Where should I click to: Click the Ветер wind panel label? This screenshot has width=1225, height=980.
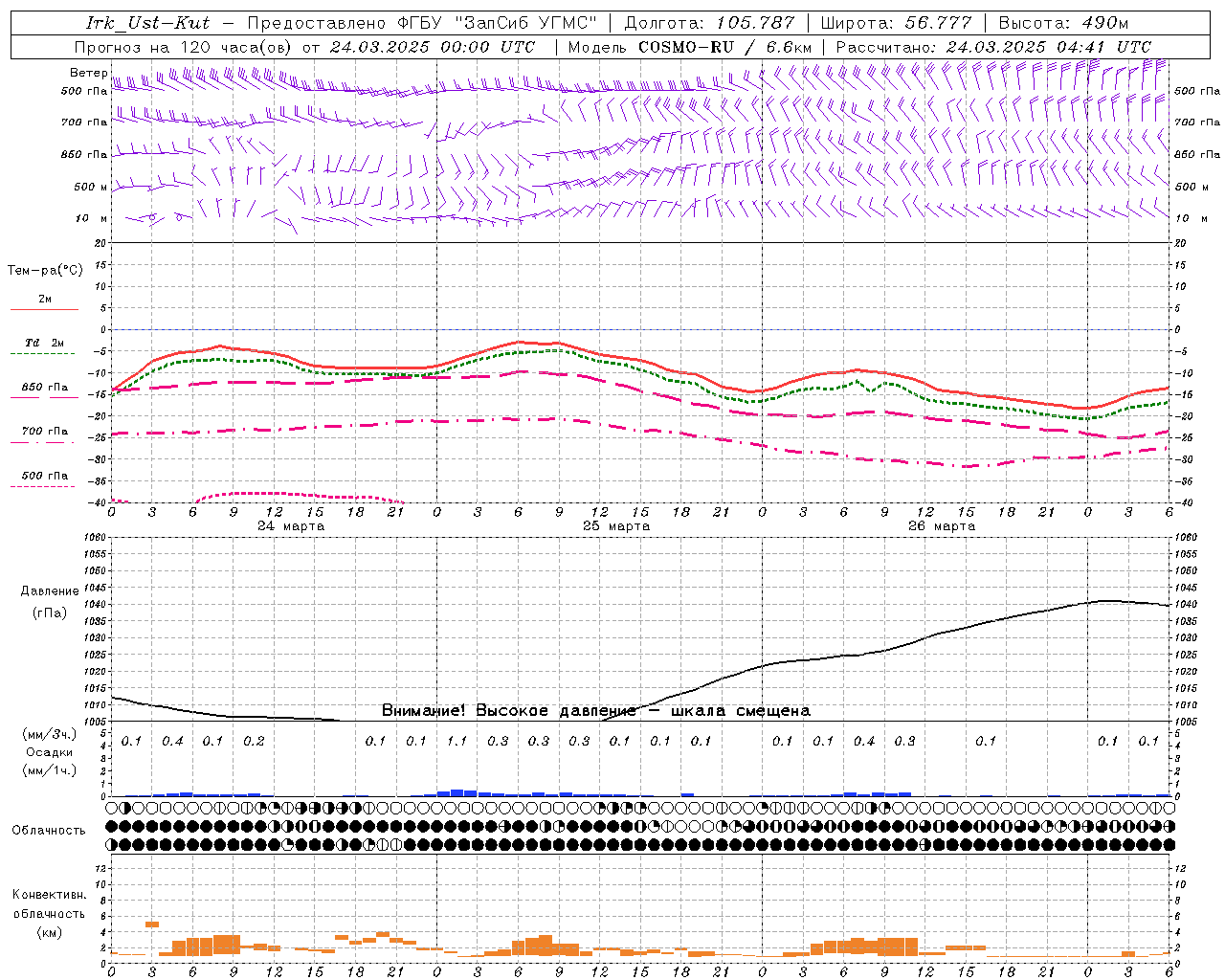(89, 73)
